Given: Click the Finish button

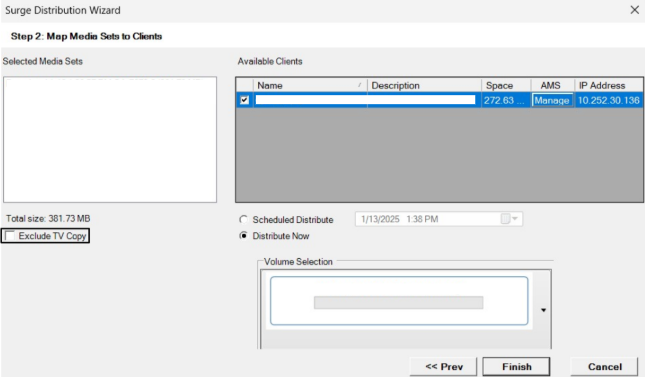Looking at the screenshot, I should [x=516, y=366].
